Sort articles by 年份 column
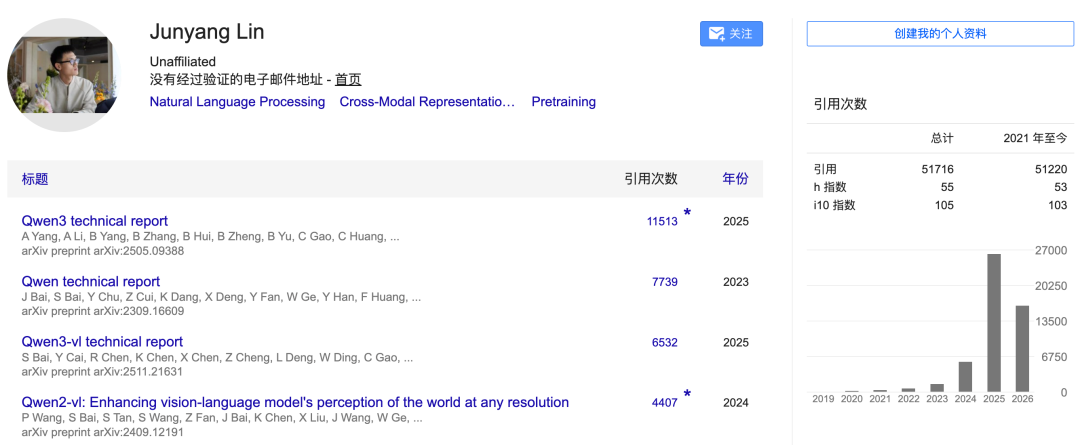Viewport: 1080px width, 445px height. pos(735,179)
